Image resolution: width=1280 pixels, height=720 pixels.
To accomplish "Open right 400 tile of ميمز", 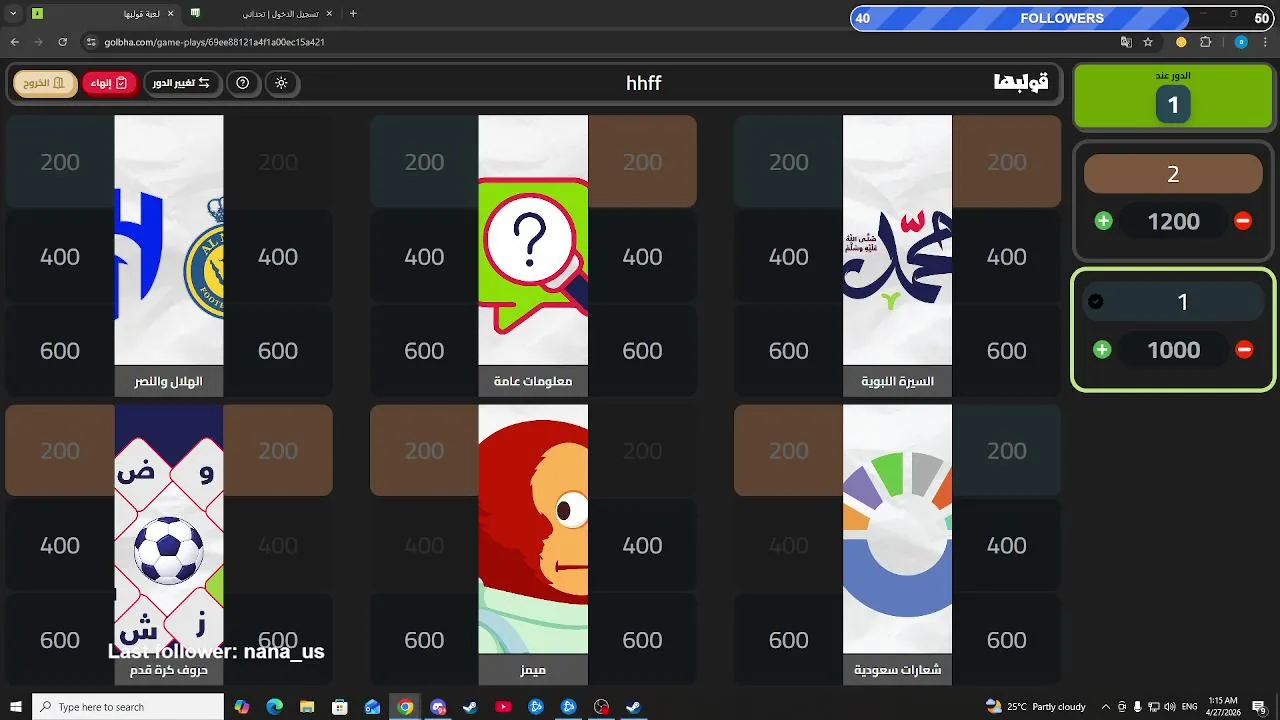I will point(642,545).
